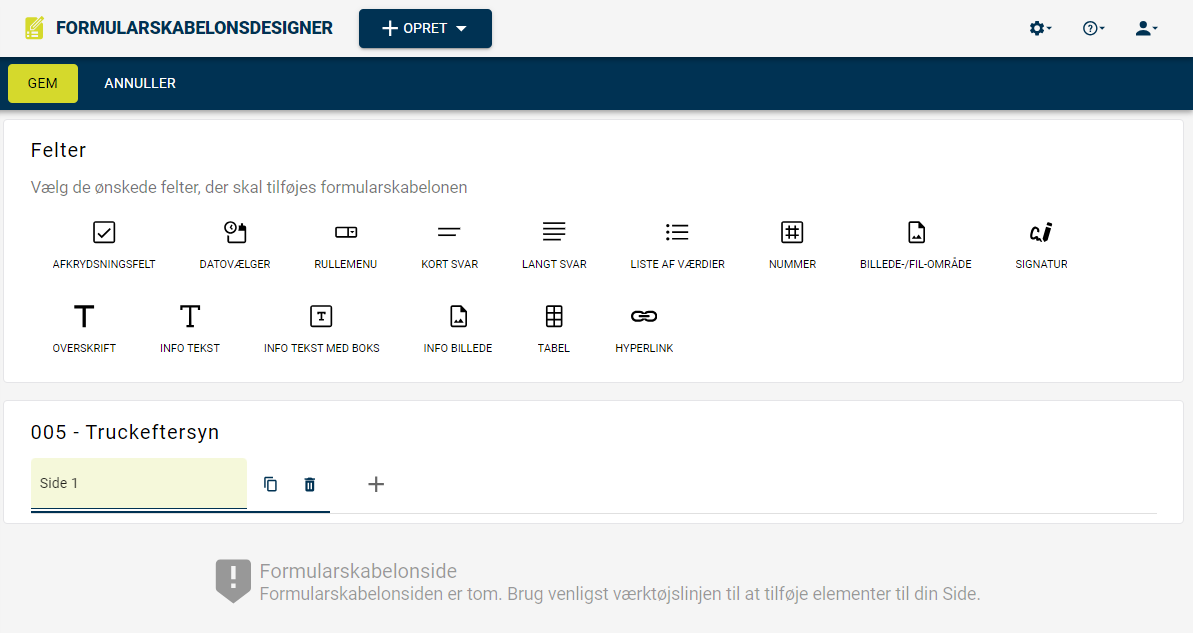Add an Info tekst med boks element
This screenshot has width=1193, height=633.
(x=322, y=329)
